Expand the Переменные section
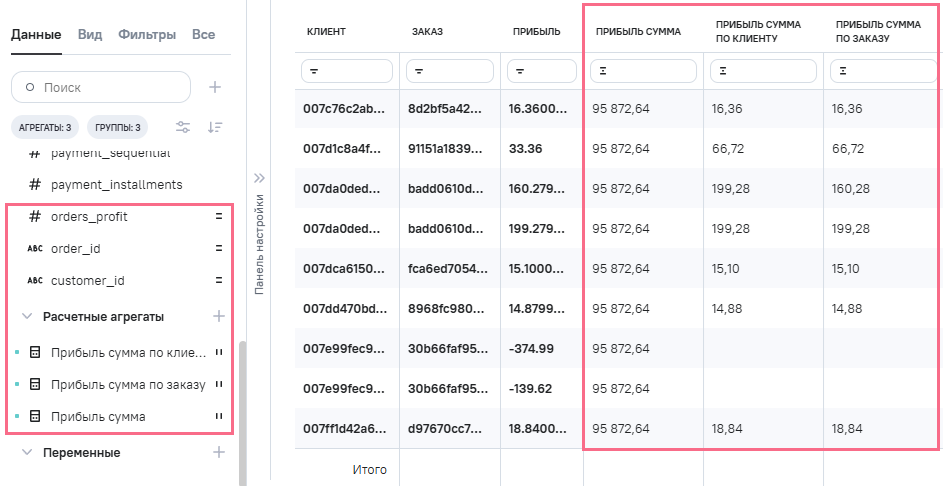This screenshot has height=486, width=943. (x=27, y=452)
